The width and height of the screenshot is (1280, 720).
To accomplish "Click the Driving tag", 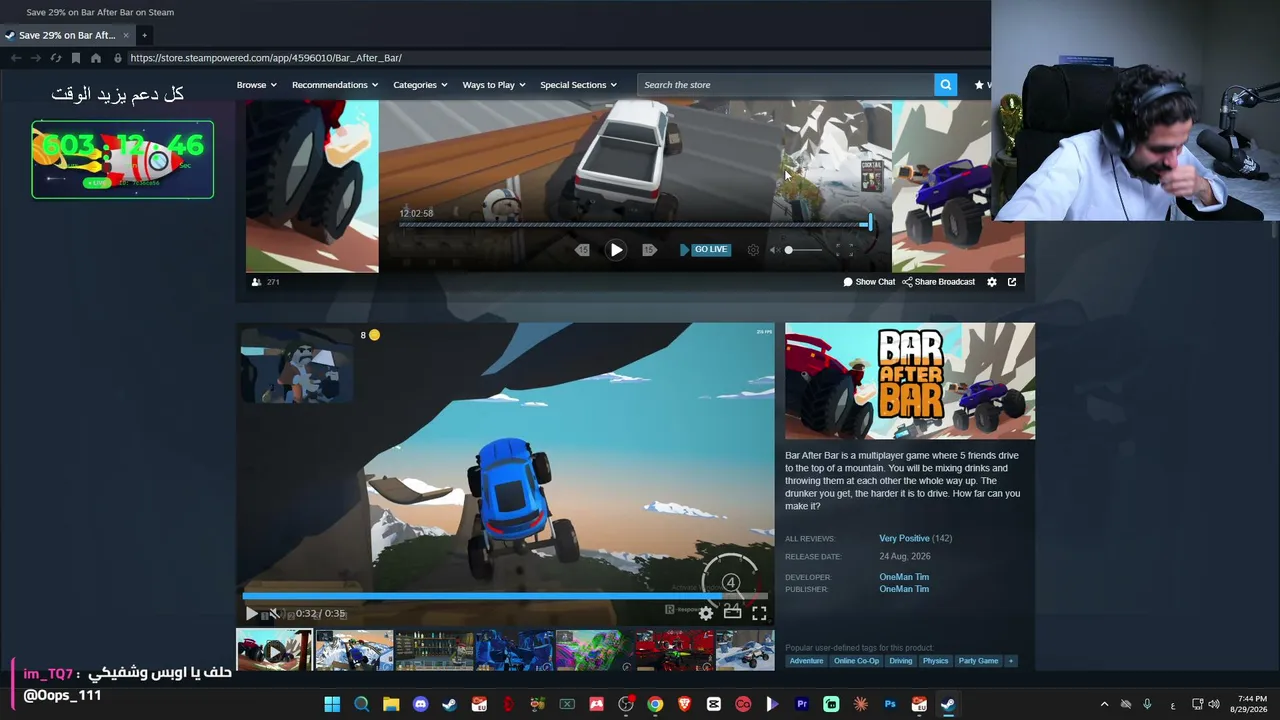I will (901, 661).
